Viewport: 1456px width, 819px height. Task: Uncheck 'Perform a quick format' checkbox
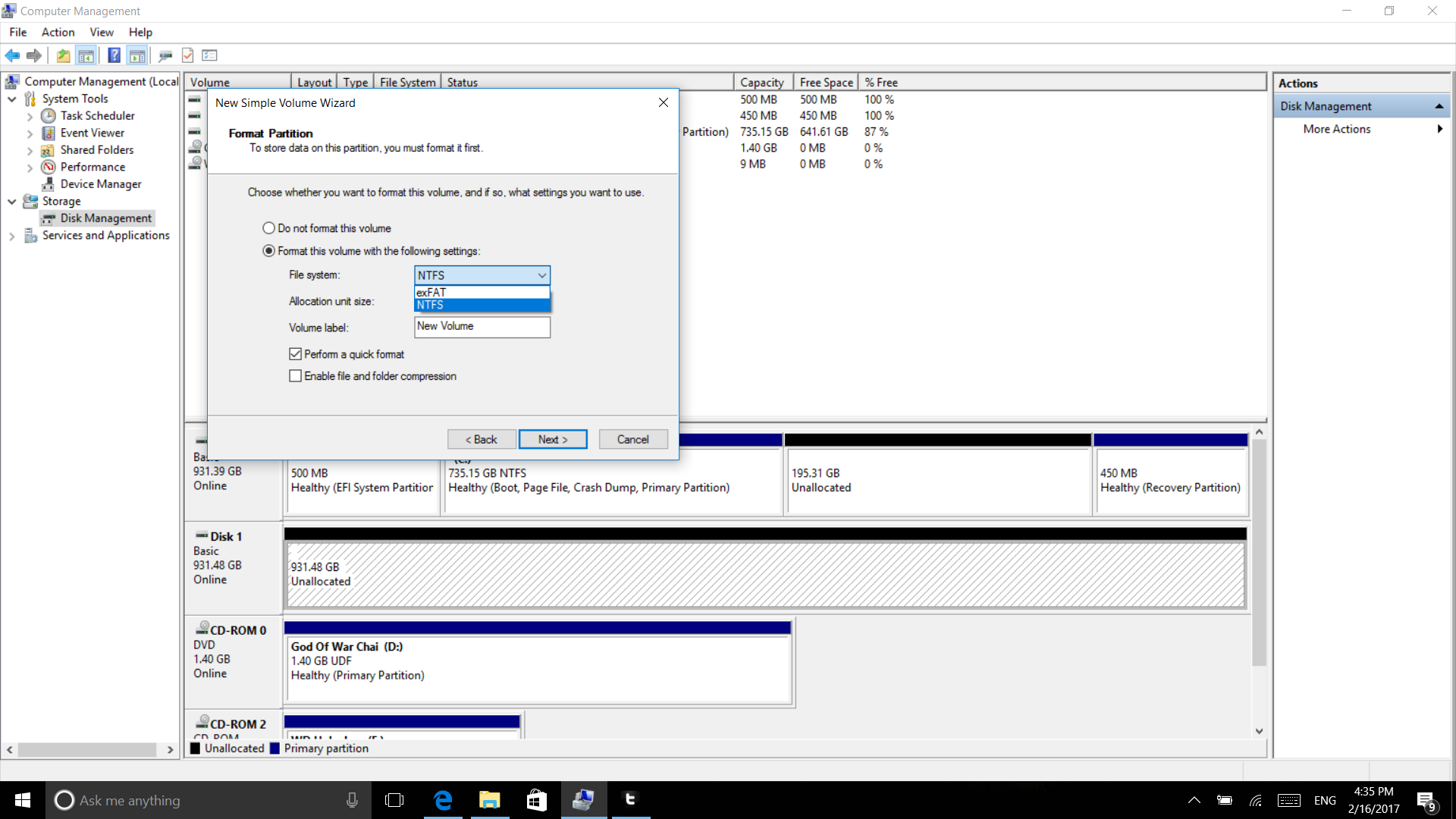[x=295, y=354]
